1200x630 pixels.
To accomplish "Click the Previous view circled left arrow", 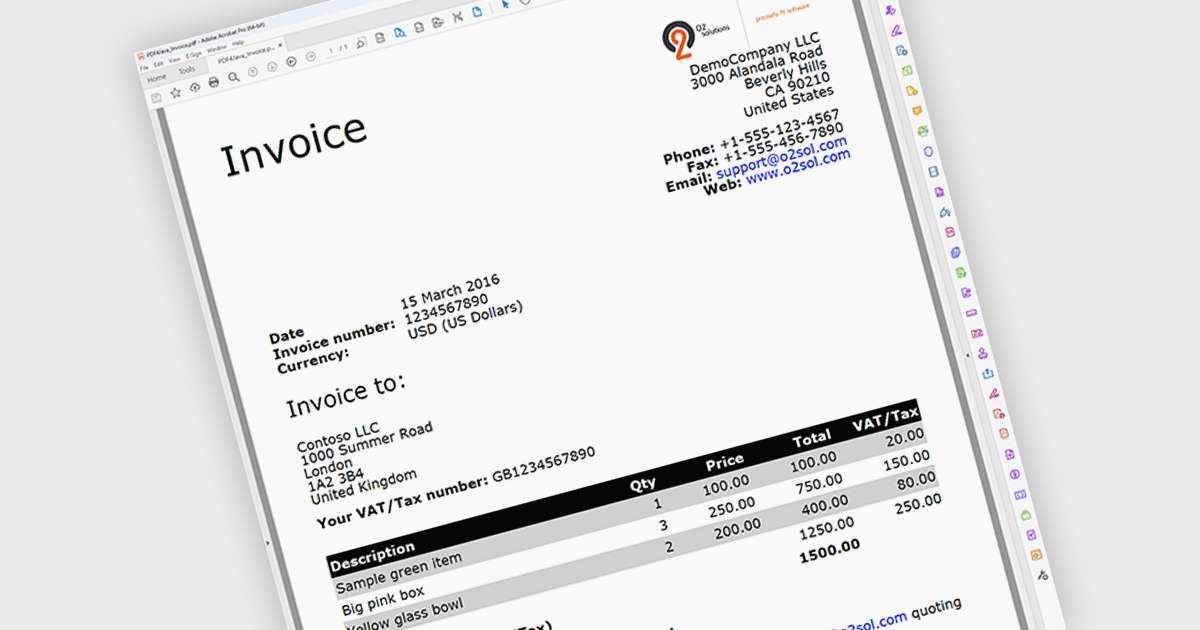I will 291,61.
